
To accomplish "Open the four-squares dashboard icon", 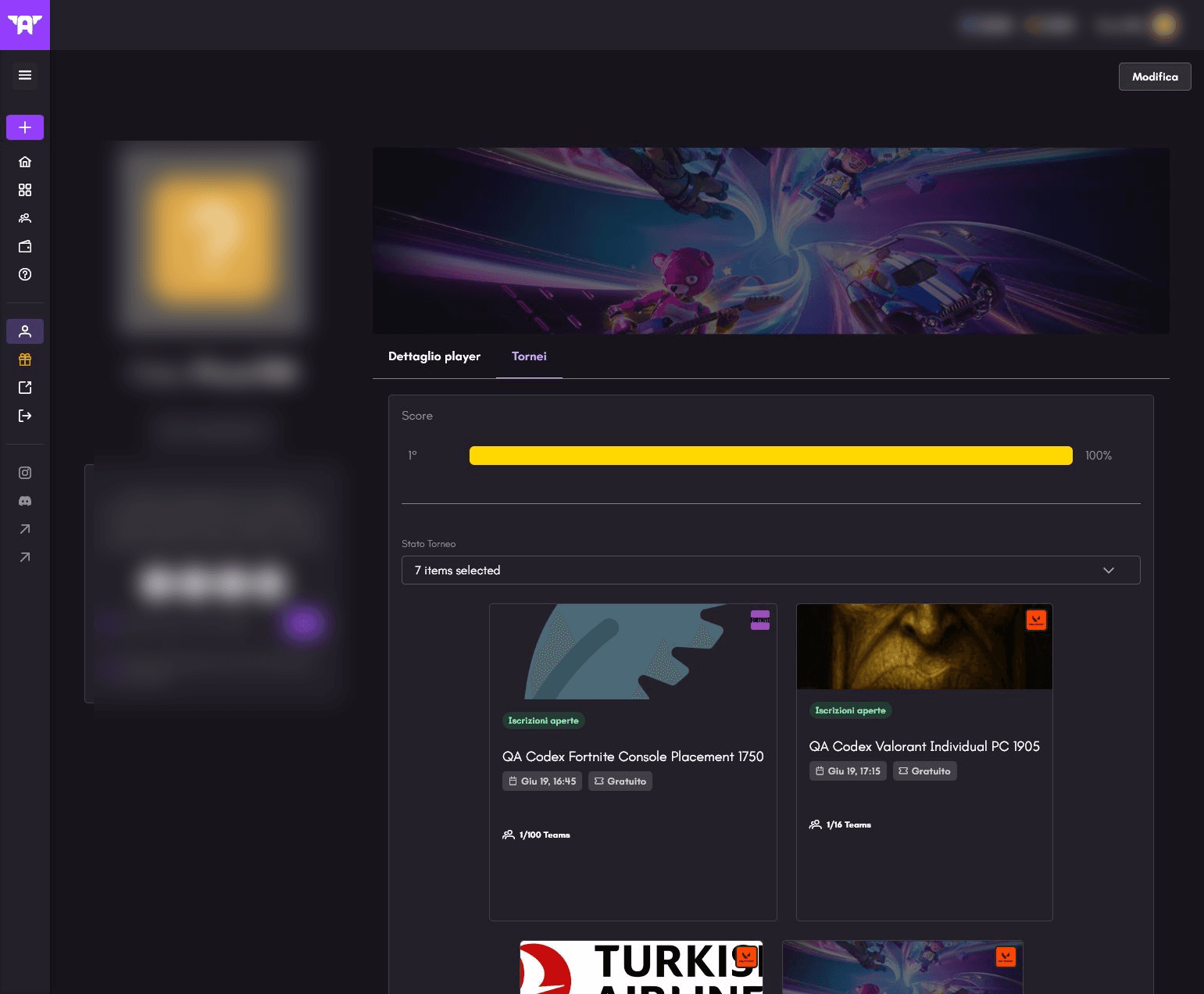I will (x=25, y=190).
